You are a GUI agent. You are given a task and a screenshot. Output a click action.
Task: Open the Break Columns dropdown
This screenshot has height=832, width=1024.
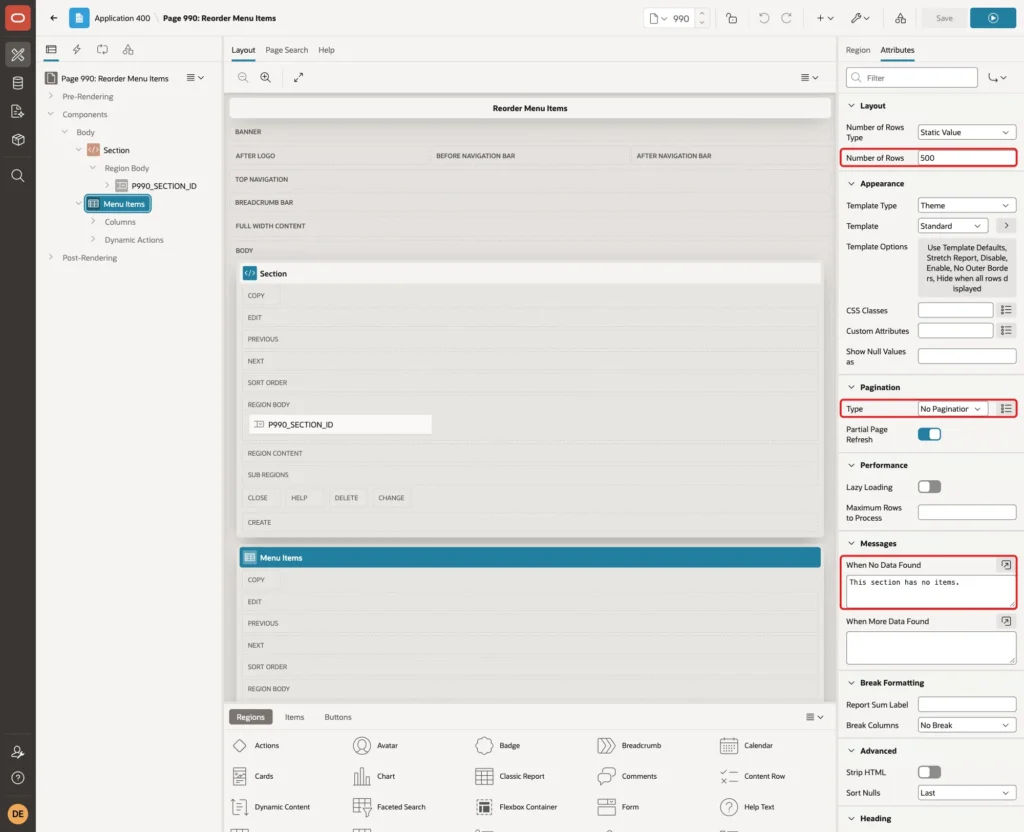[x=967, y=726]
